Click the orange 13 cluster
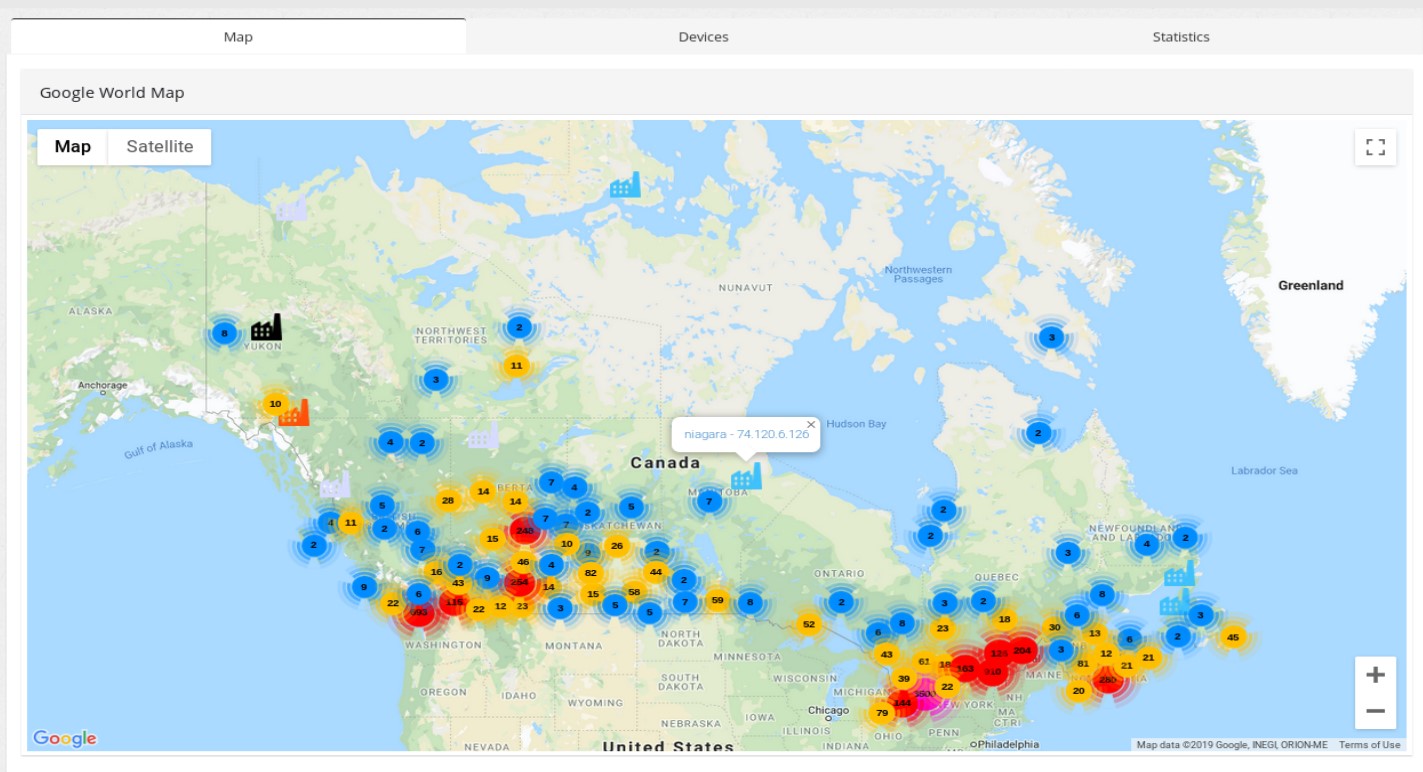1423x772 pixels. 1095,633
